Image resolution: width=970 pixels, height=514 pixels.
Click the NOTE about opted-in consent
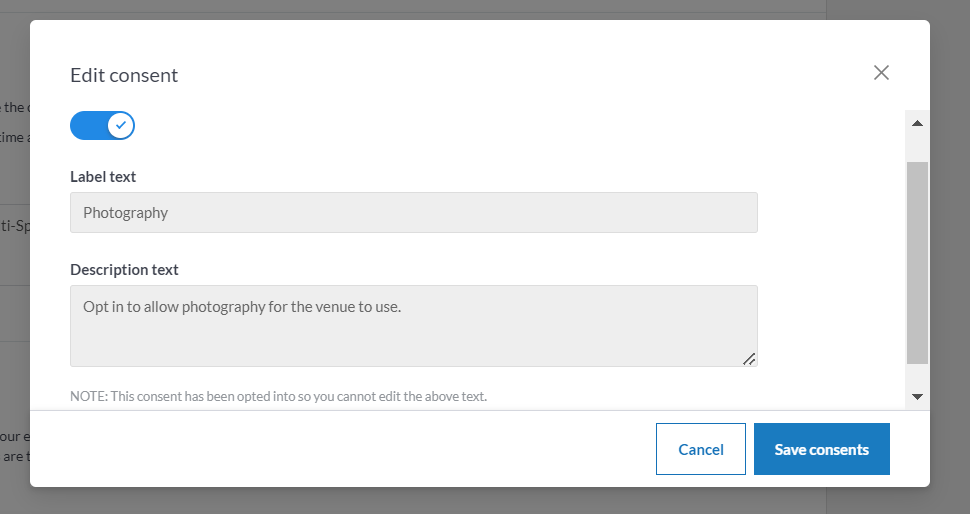[x=278, y=396]
